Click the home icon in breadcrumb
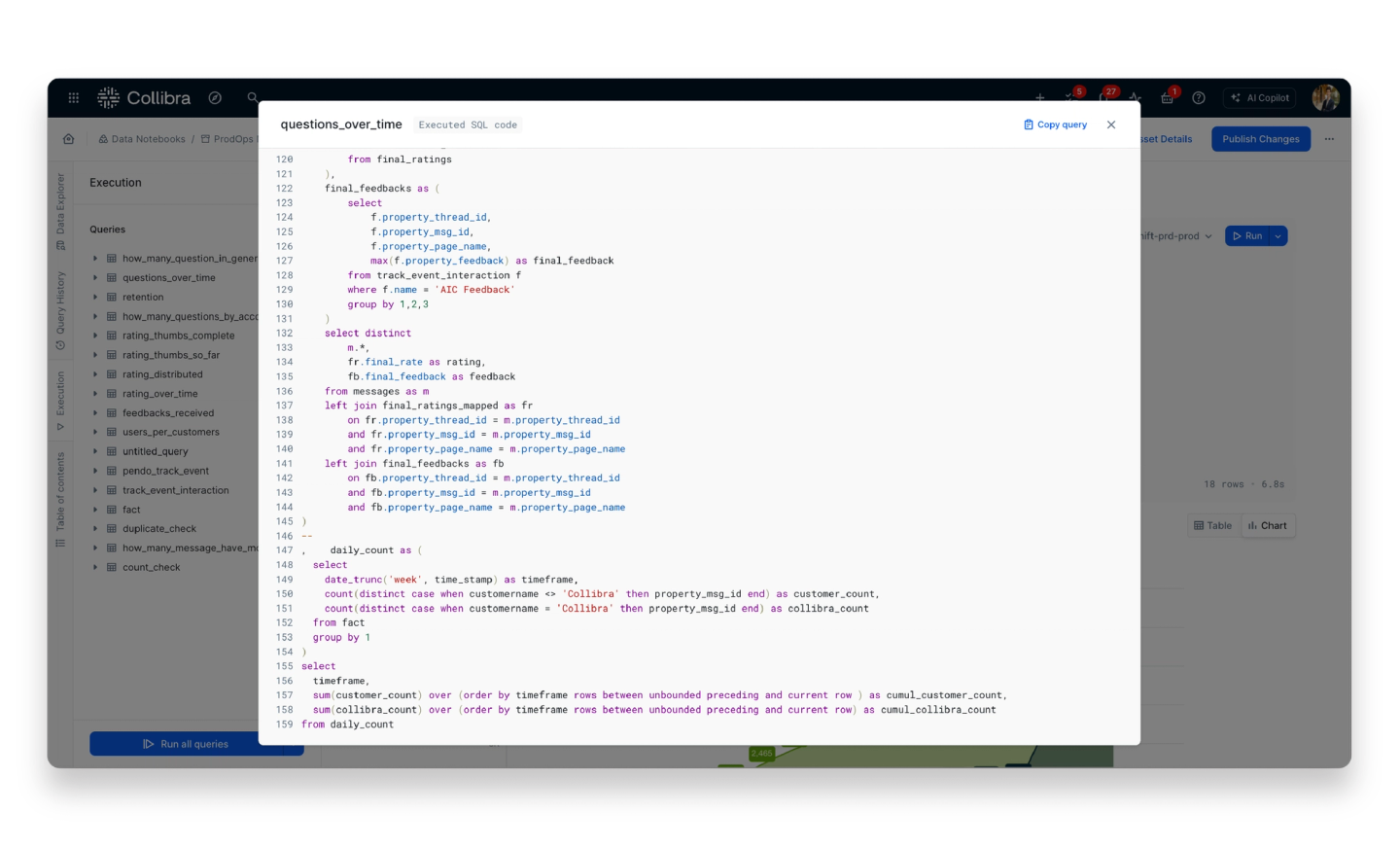This screenshot has width=1400, height=849. pyautogui.click(x=69, y=139)
